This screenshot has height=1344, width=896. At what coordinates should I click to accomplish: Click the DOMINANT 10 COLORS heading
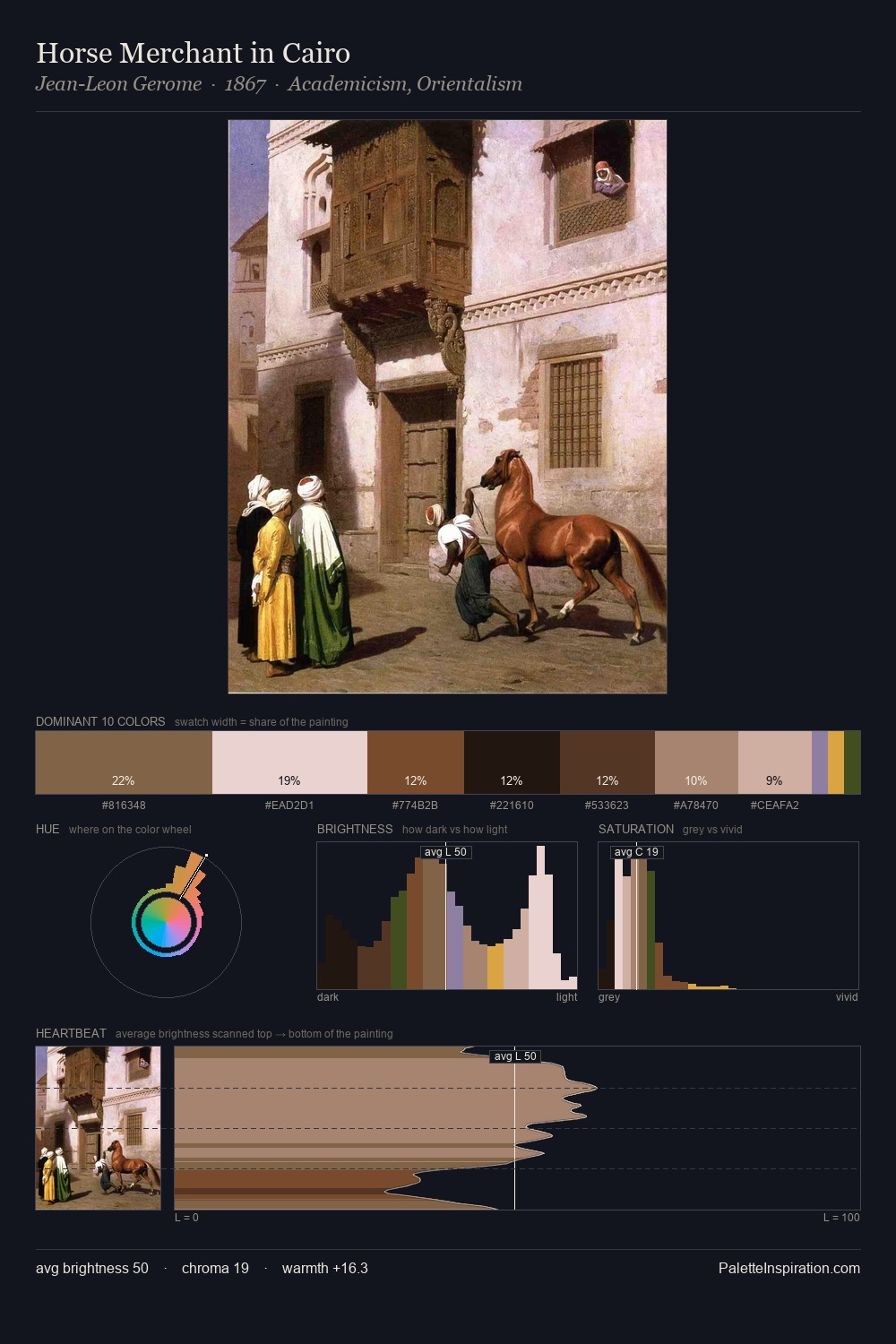click(x=100, y=721)
